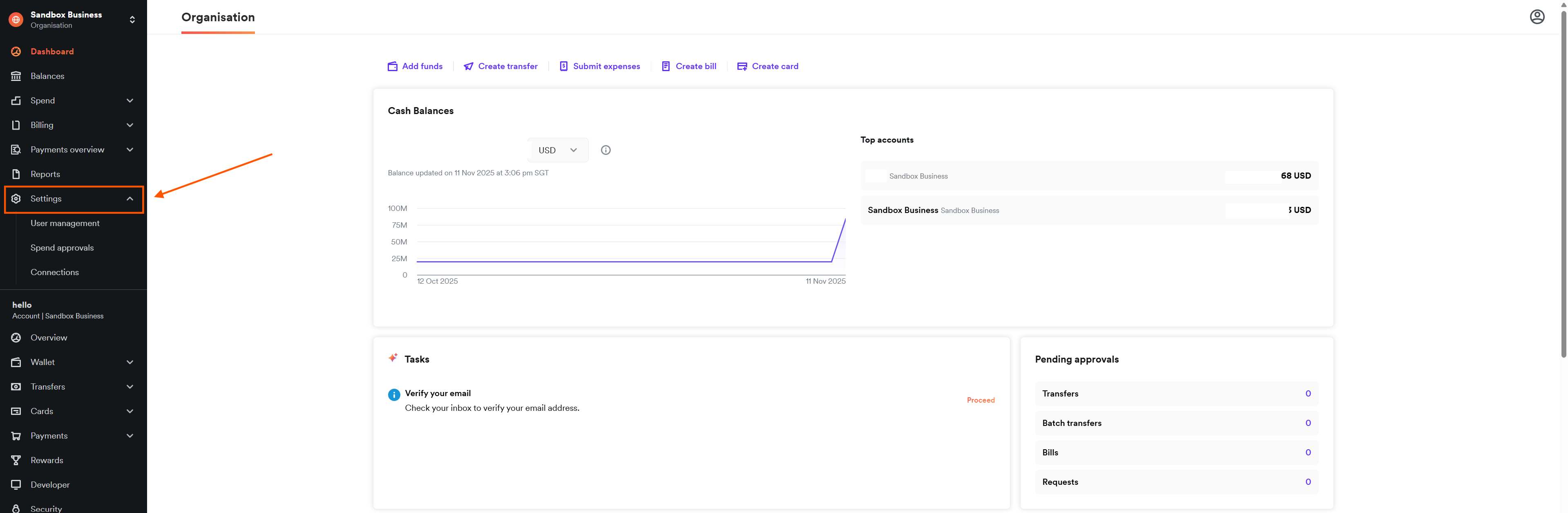Click the Balances bank icon in sidebar
Image resolution: width=1568 pixels, height=513 pixels.
click(x=16, y=76)
